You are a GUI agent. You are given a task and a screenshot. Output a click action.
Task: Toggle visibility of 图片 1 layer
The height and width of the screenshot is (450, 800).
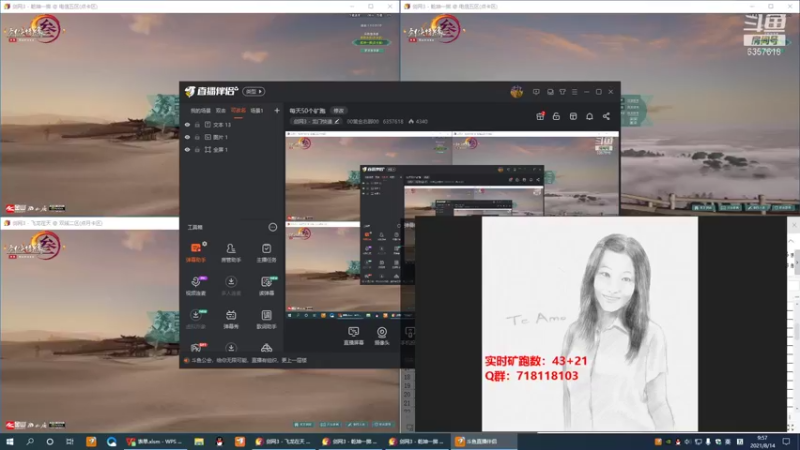187,137
